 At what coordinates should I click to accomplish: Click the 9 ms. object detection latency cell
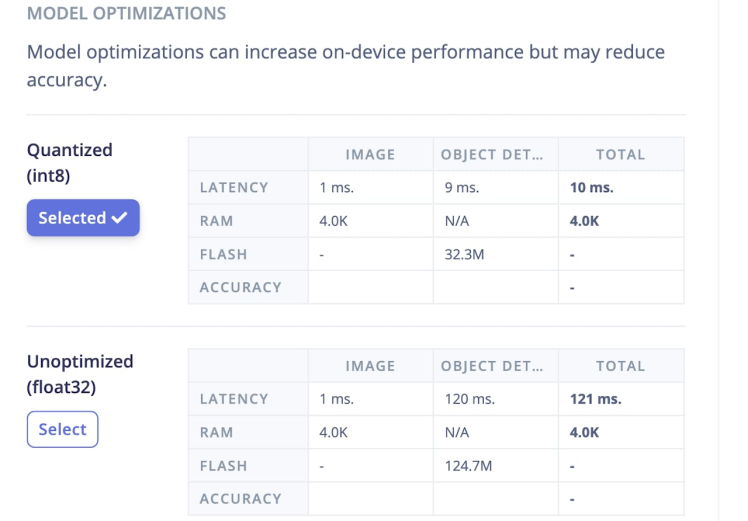(x=462, y=187)
